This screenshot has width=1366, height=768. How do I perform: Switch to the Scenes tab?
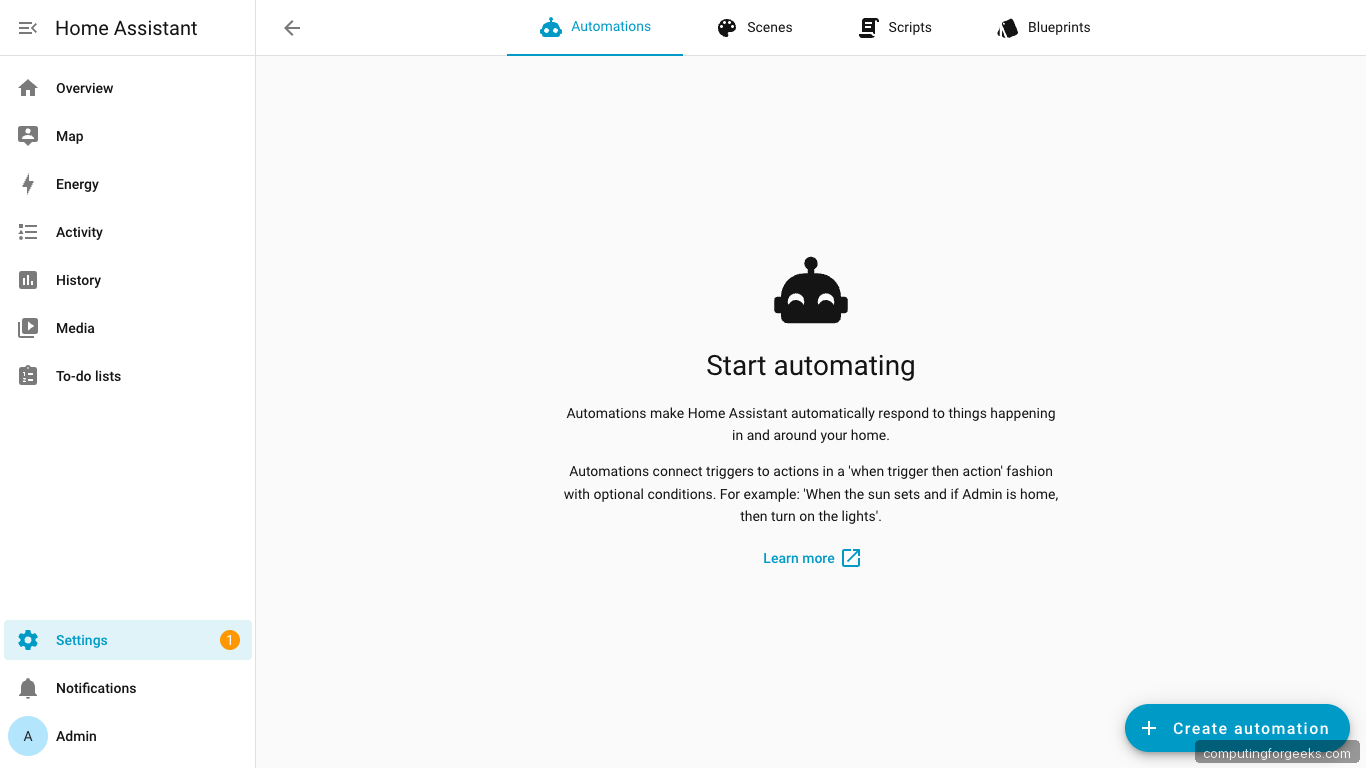(x=755, y=27)
